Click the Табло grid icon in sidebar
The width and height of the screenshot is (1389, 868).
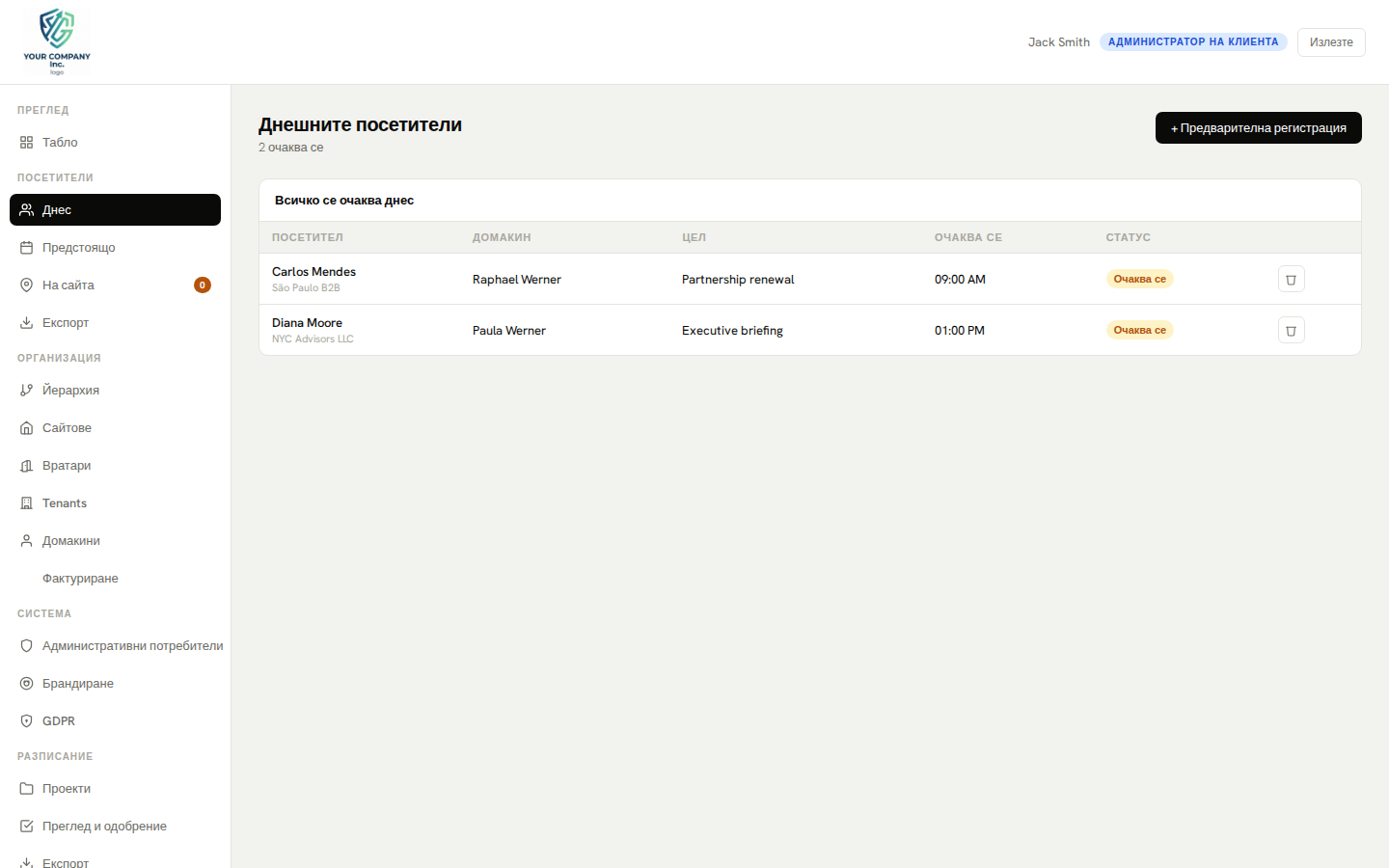tap(27, 143)
